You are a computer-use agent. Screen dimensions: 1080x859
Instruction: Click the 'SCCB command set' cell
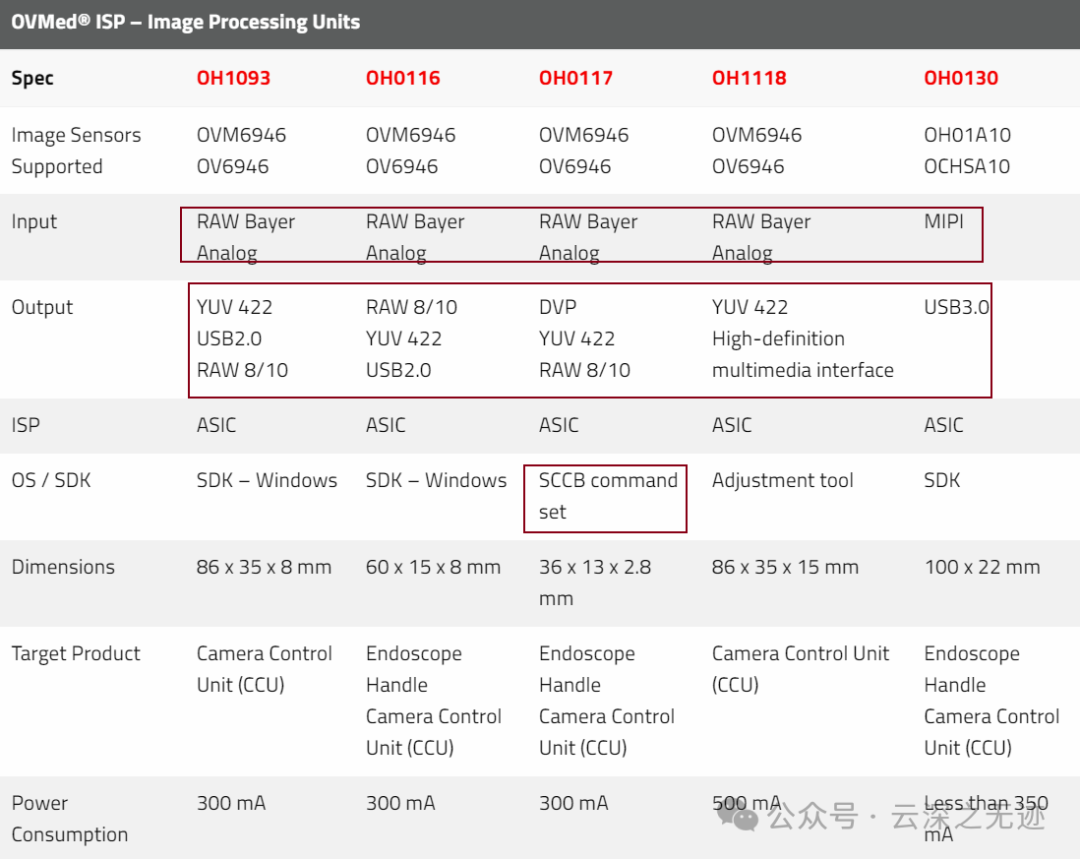point(608,496)
